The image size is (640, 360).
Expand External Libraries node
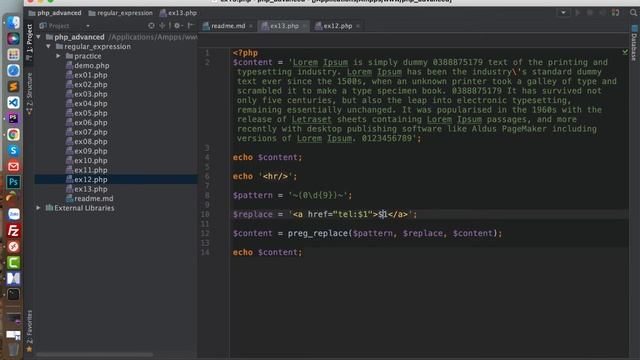coord(38,208)
